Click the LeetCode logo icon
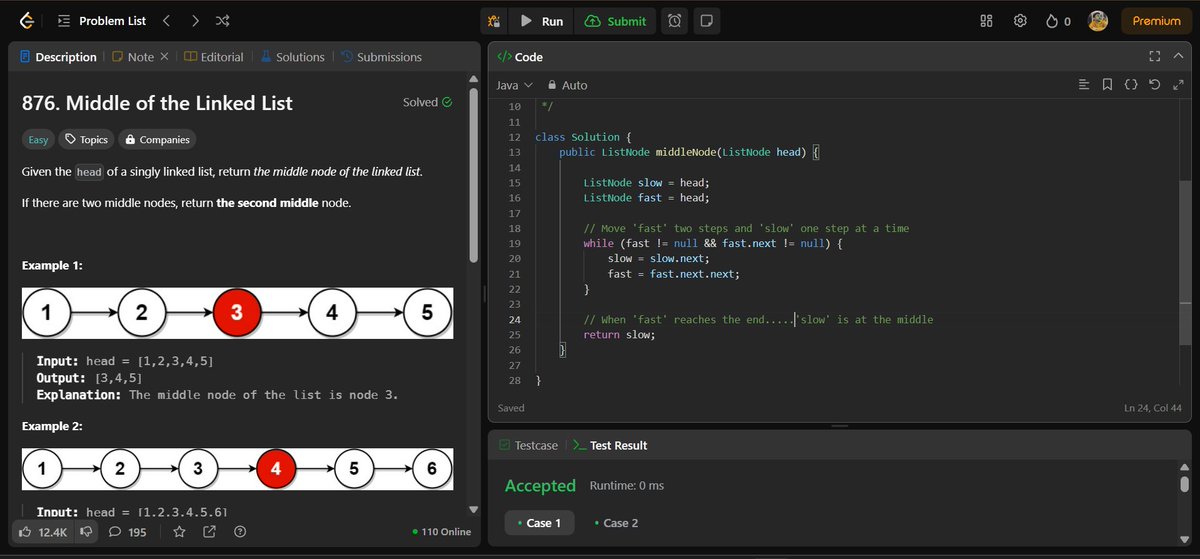This screenshot has height=559, width=1200. pos(26,21)
